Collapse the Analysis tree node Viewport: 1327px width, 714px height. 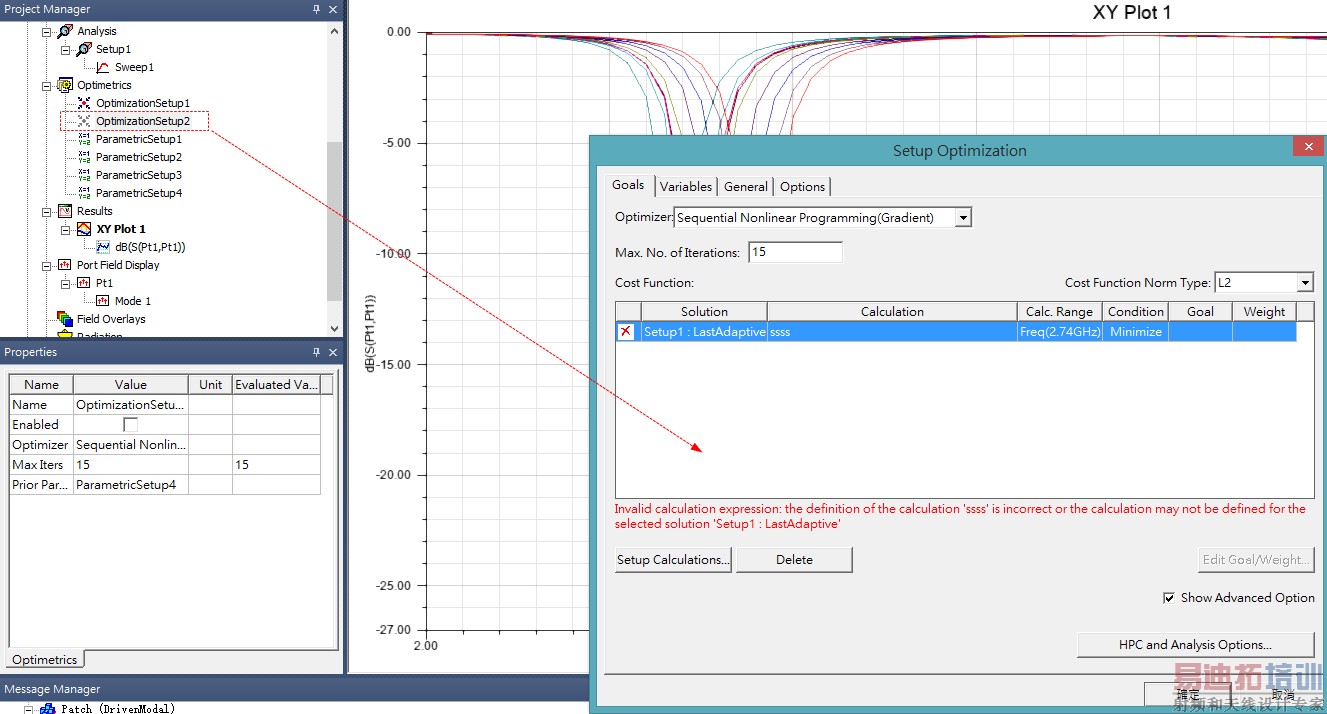coord(46,31)
